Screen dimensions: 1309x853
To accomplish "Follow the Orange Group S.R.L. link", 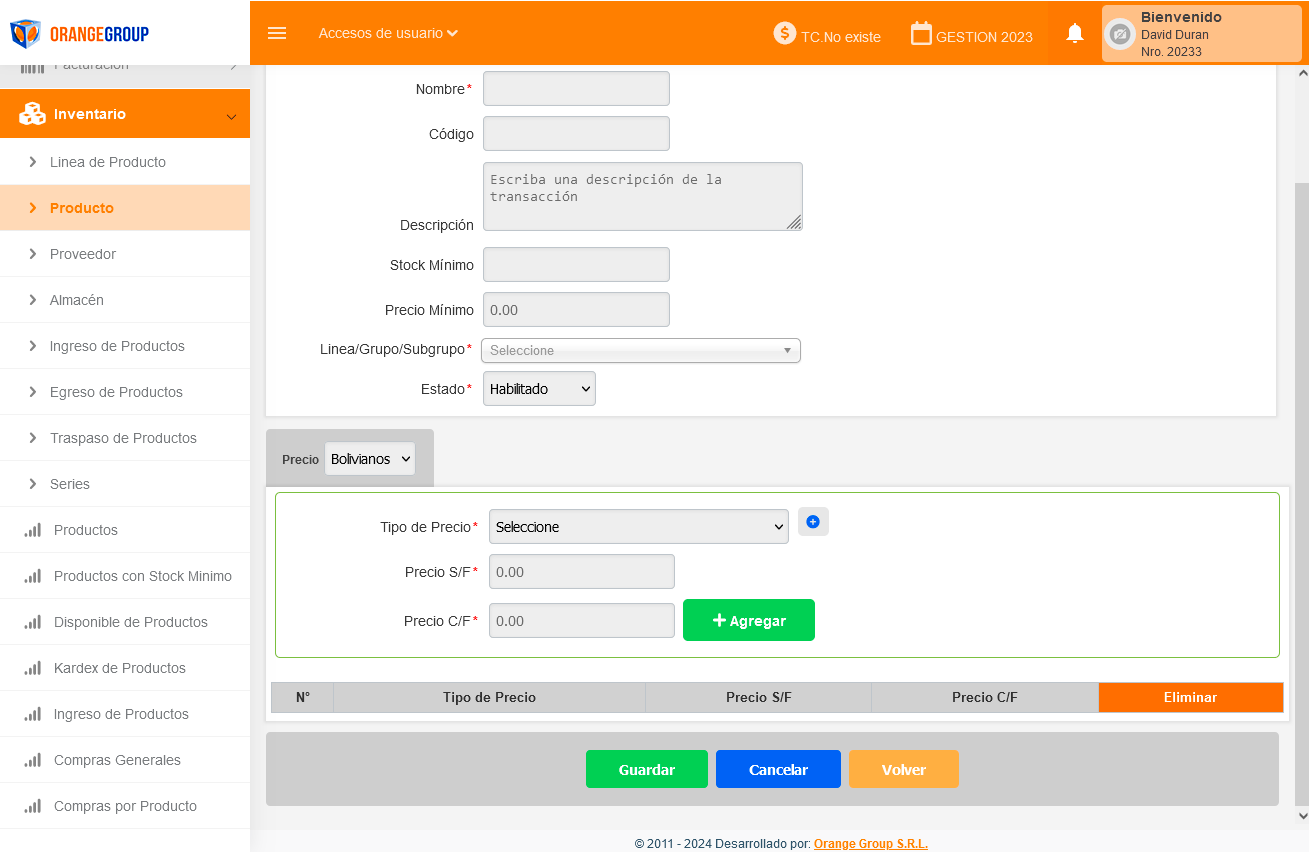I will 870,844.
